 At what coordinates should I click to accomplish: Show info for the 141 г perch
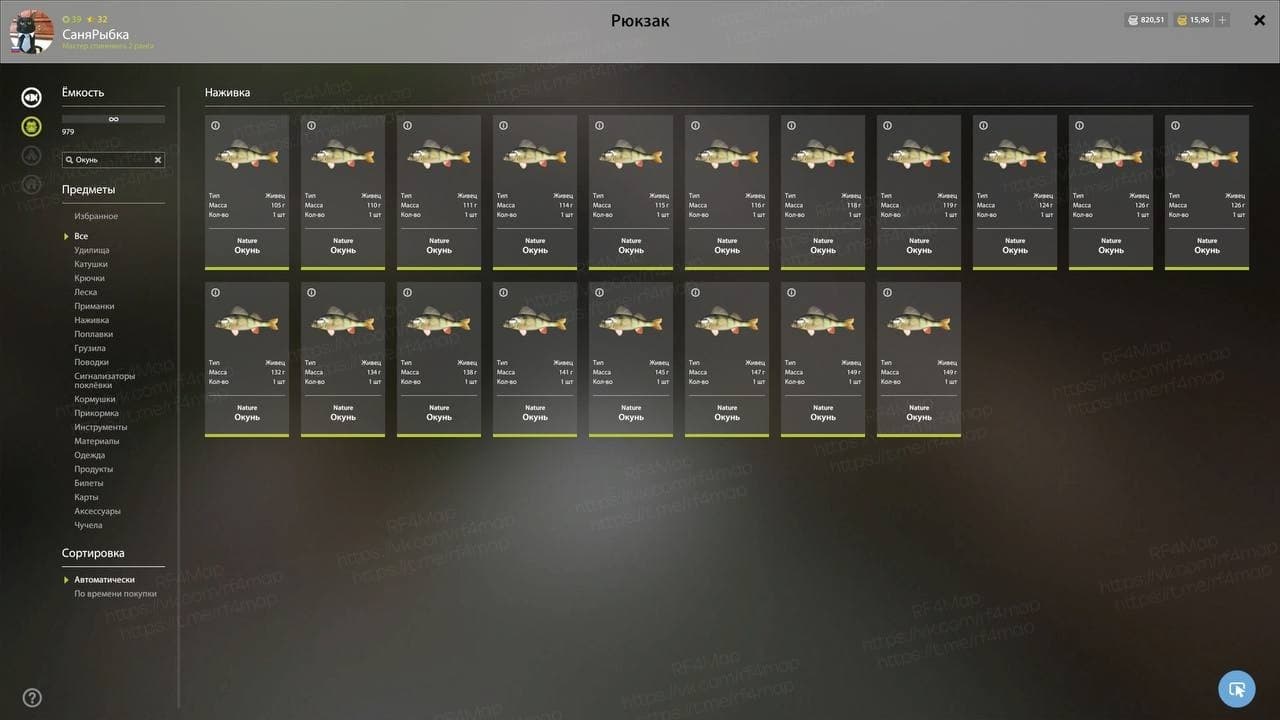503,293
